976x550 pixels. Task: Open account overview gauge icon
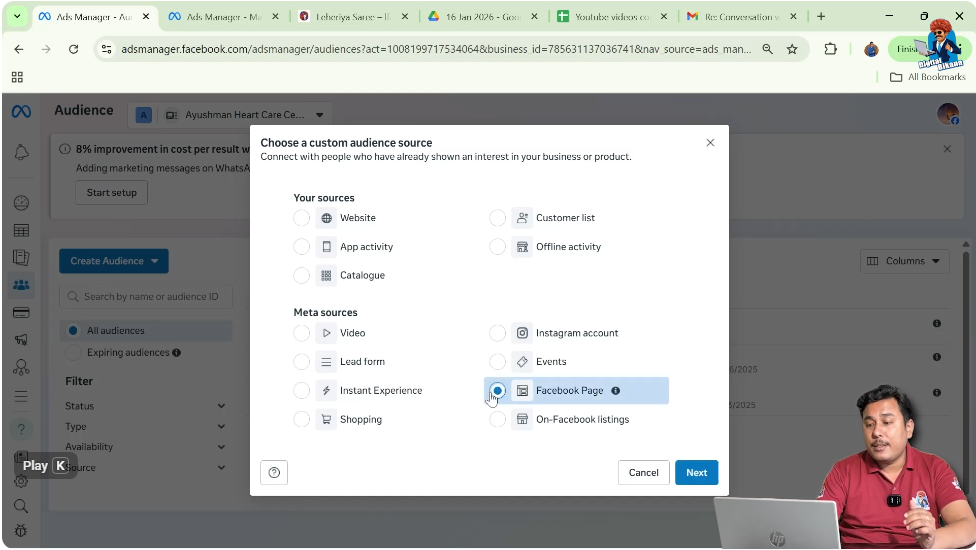[21, 203]
